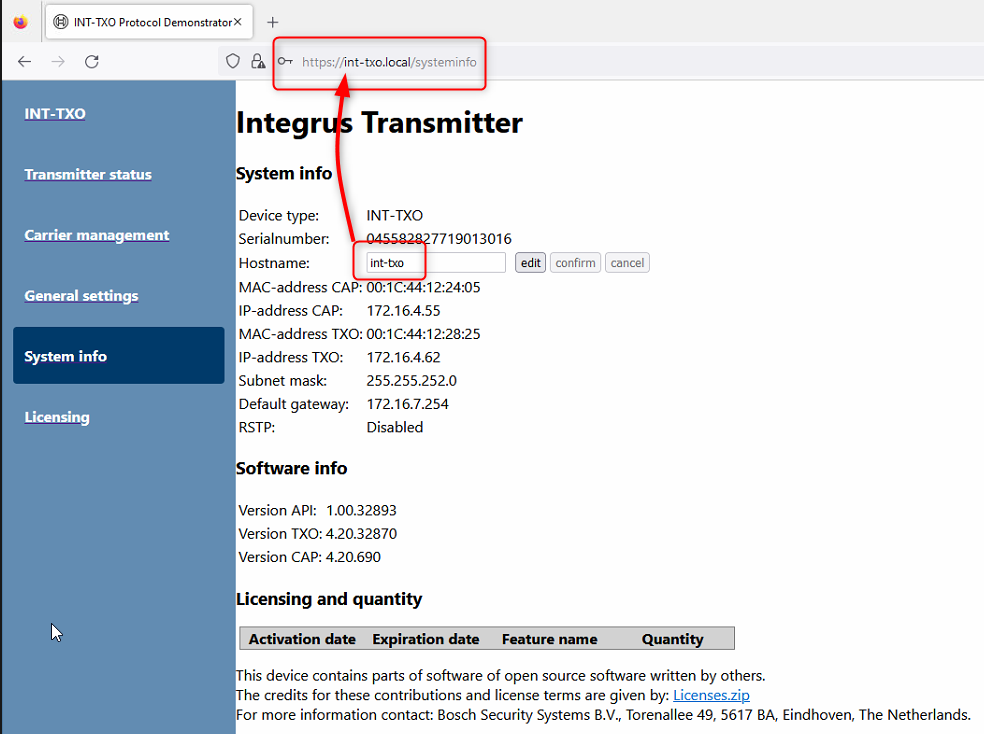Open the Licensing page
The image size is (984, 734).
click(57, 418)
